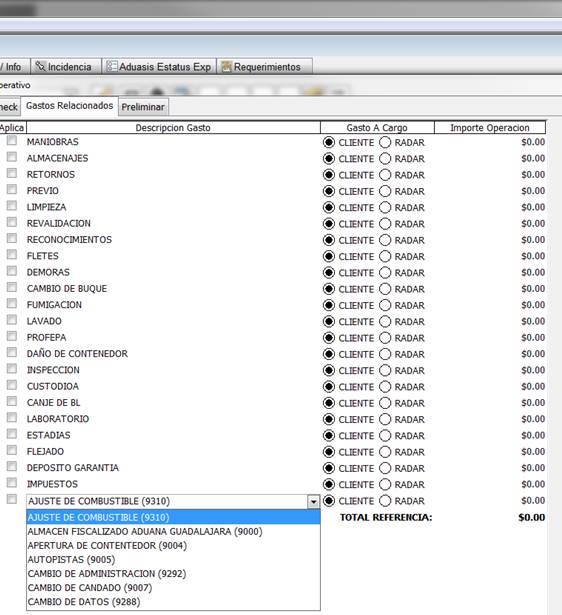Screen dimensions: 562x615
Task: Click the Requerimientos tab icon
Action: [x=226, y=67]
